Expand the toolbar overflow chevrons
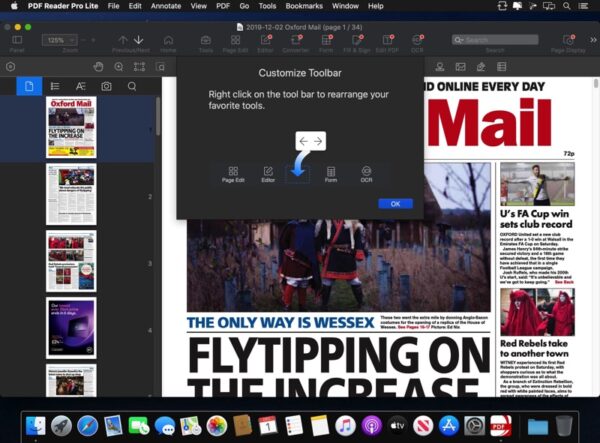Screen dimensions: 600x443 pos(593,40)
